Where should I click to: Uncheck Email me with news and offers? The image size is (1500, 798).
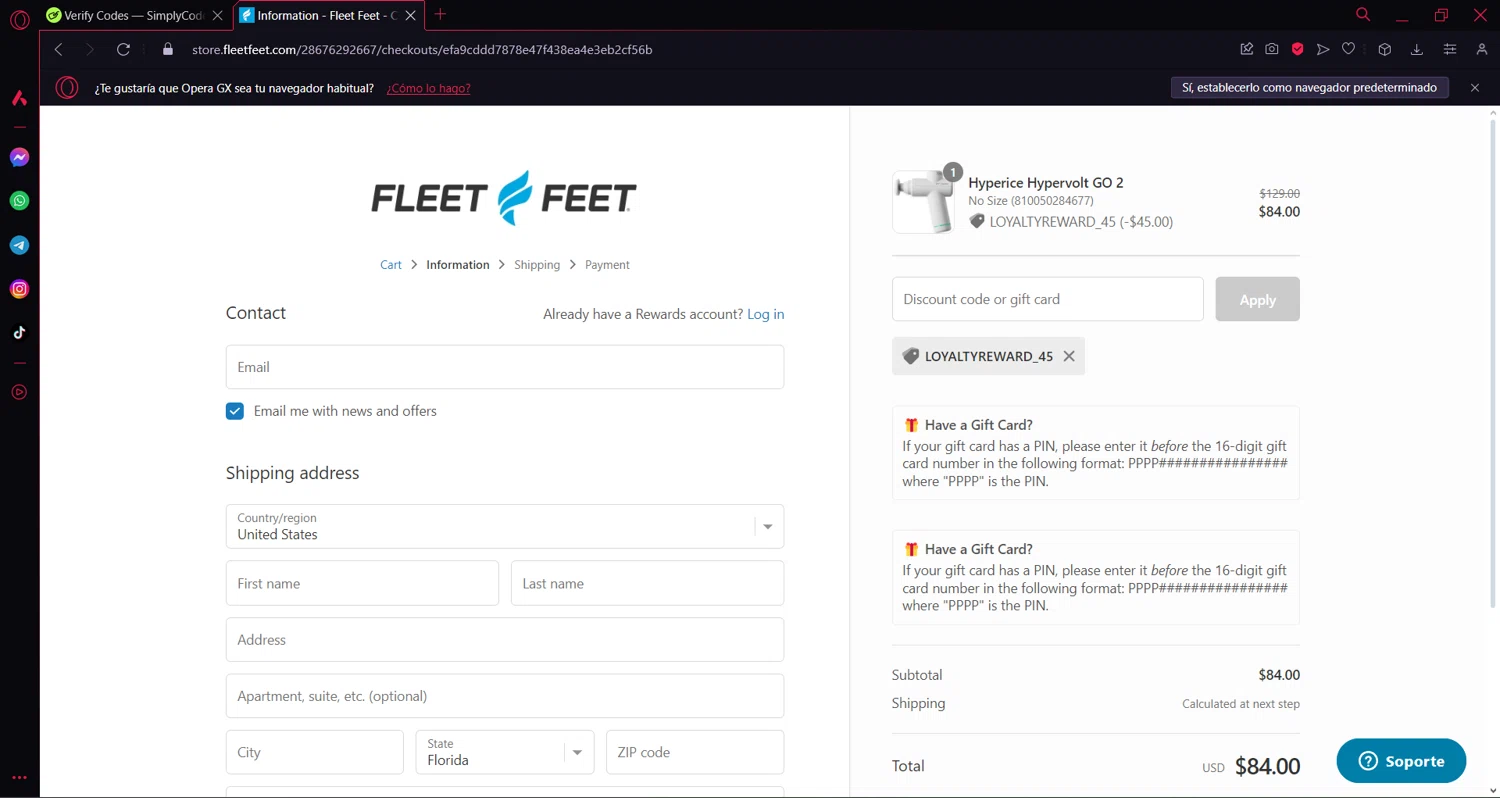(235, 411)
